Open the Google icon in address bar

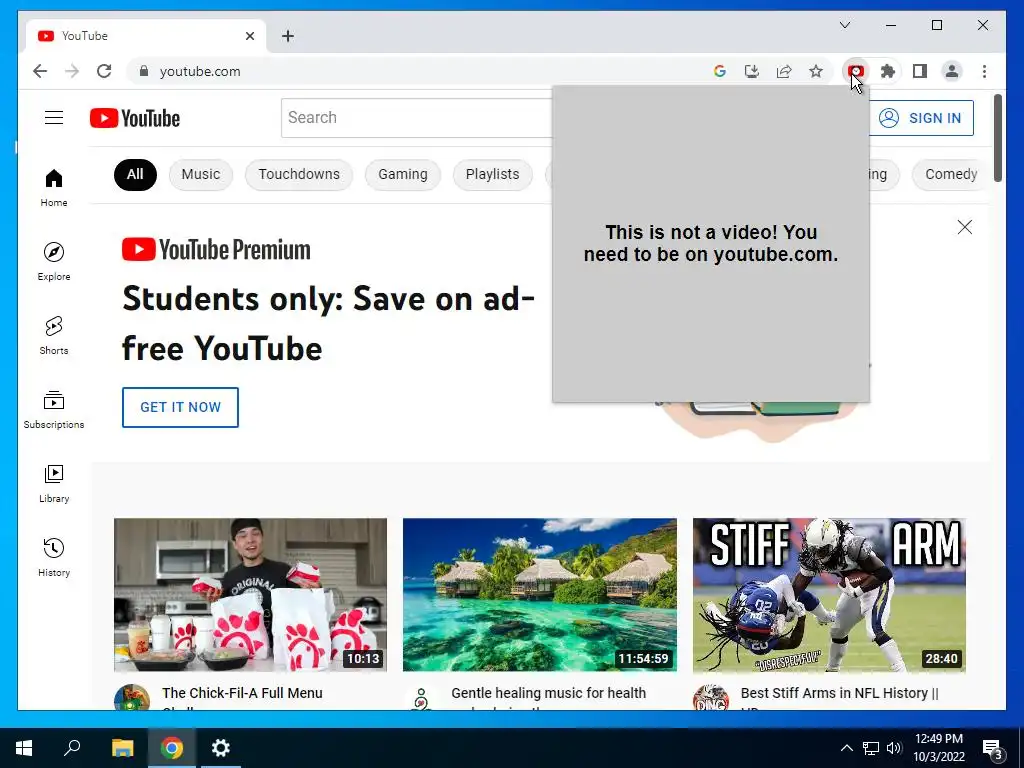pyautogui.click(x=720, y=71)
